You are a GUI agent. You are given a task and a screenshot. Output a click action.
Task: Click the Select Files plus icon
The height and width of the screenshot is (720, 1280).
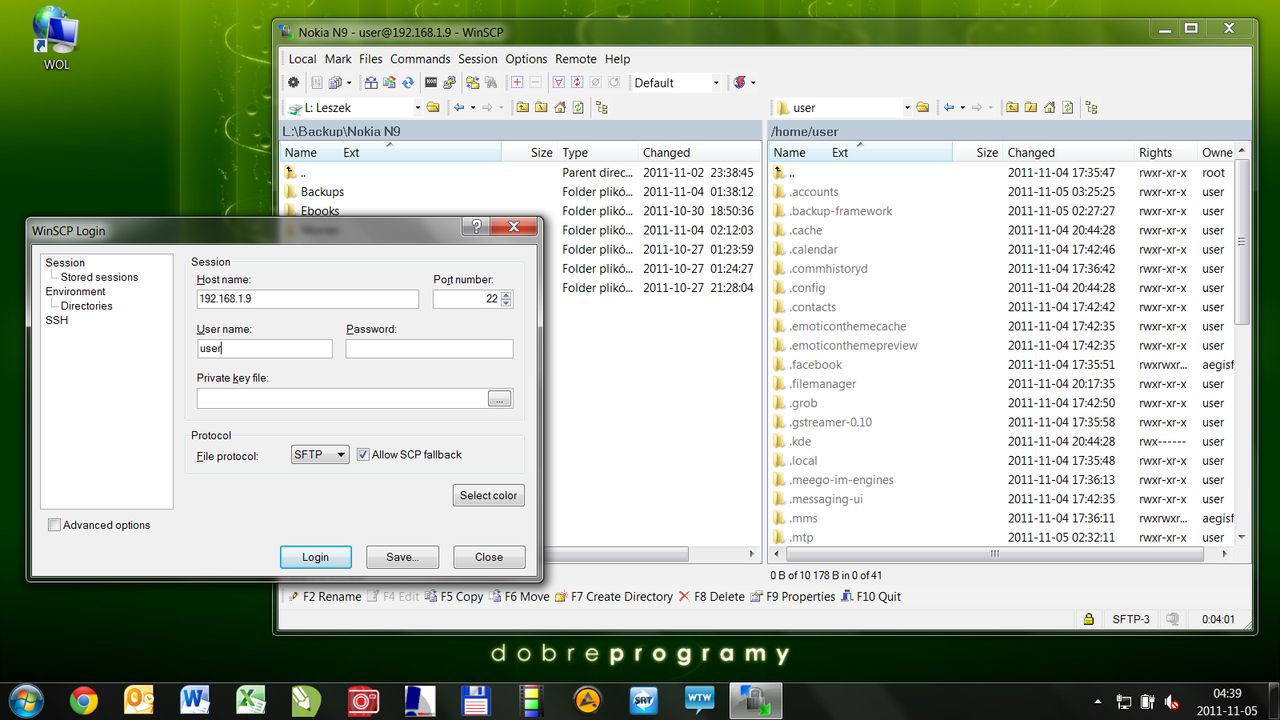pos(517,83)
